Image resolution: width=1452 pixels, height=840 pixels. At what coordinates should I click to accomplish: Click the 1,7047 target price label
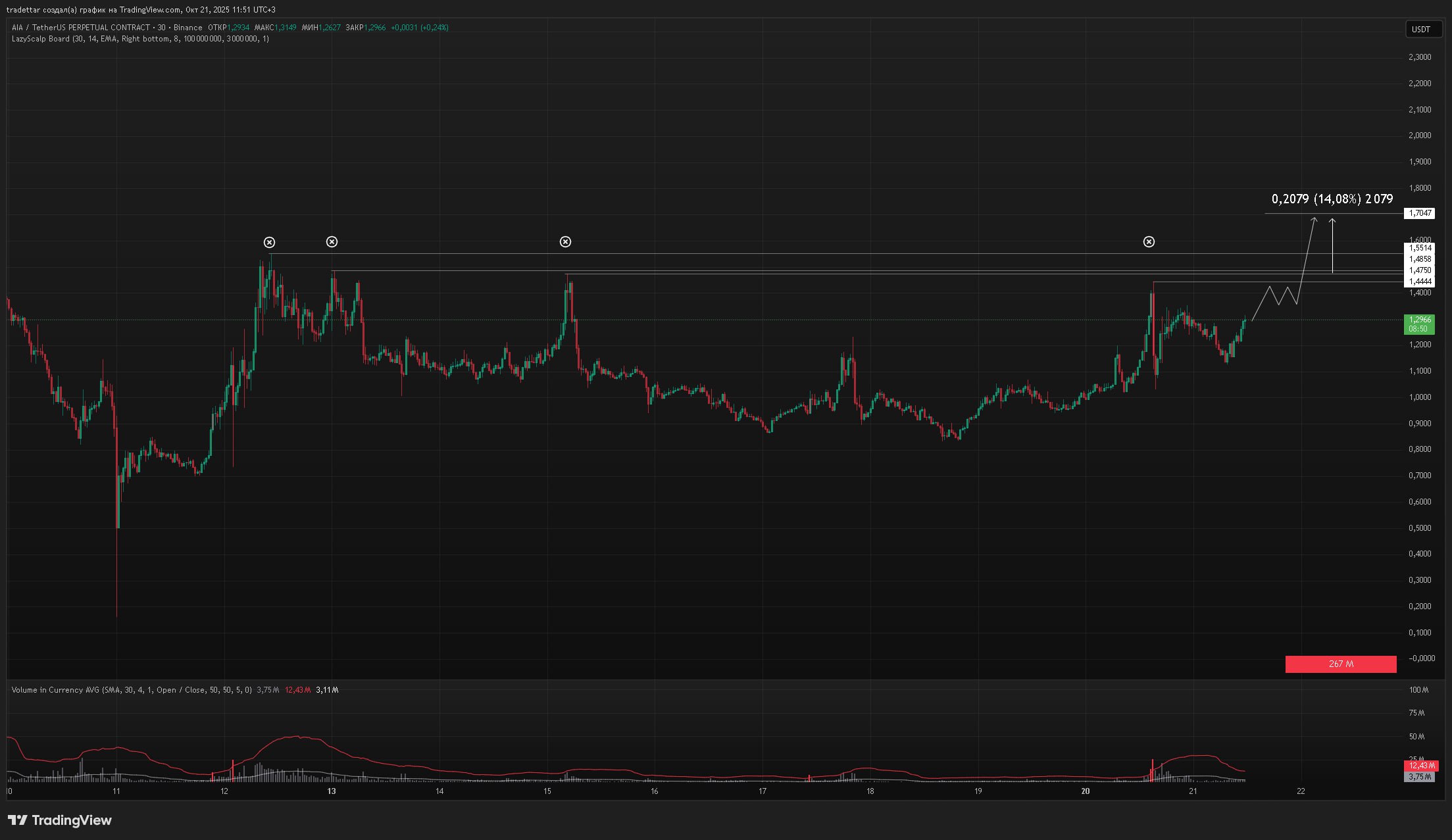(x=1420, y=213)
